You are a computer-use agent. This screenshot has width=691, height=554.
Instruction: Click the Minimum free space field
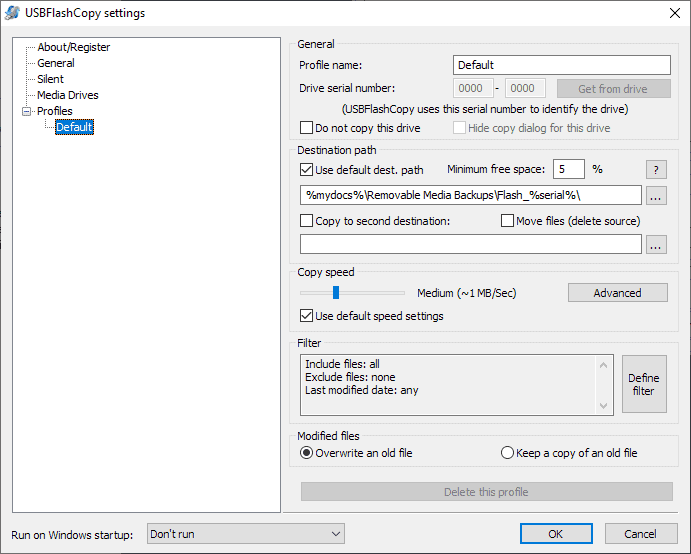click(568, 169)
